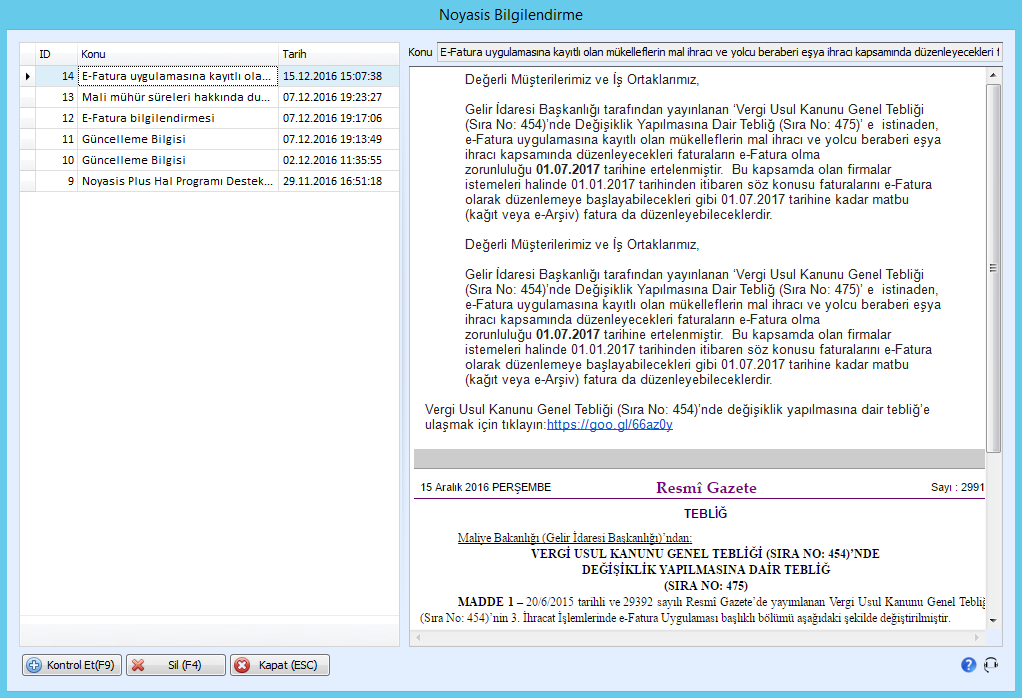Screen dimensions: 1022x698
Task: Open the goo.gl/66az0y link
Action: tap(609, 425)
